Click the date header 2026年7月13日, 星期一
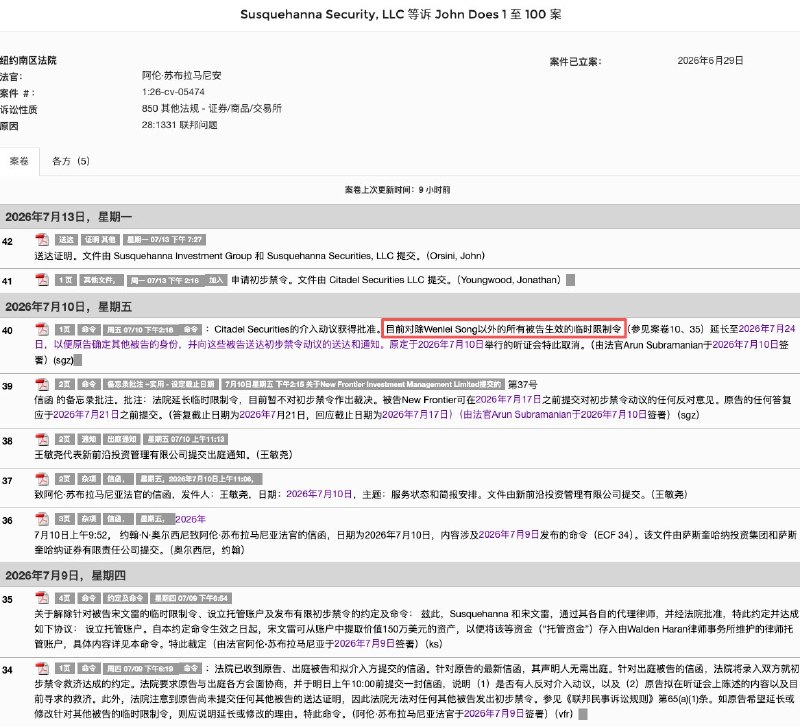The width and height of the screenshot is (800, 727). pos(68,217)
